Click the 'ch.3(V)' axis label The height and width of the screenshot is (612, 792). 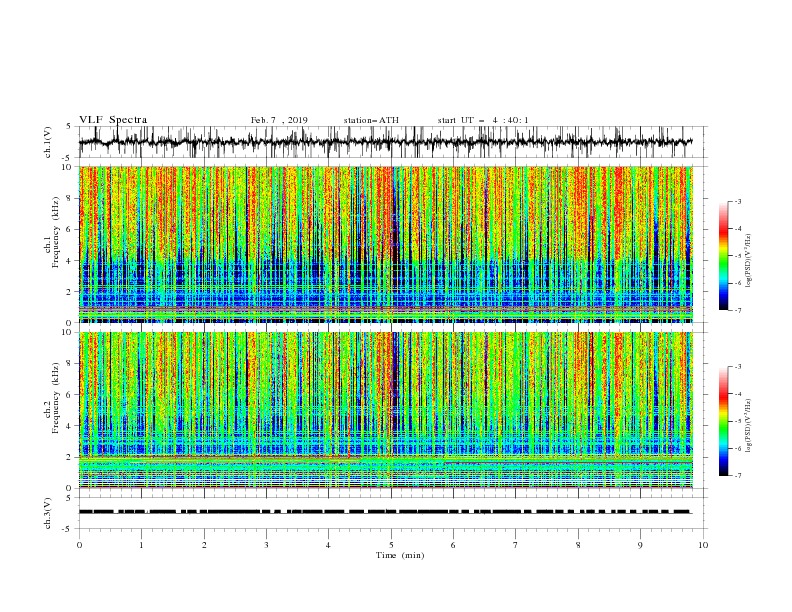(48, 513)
